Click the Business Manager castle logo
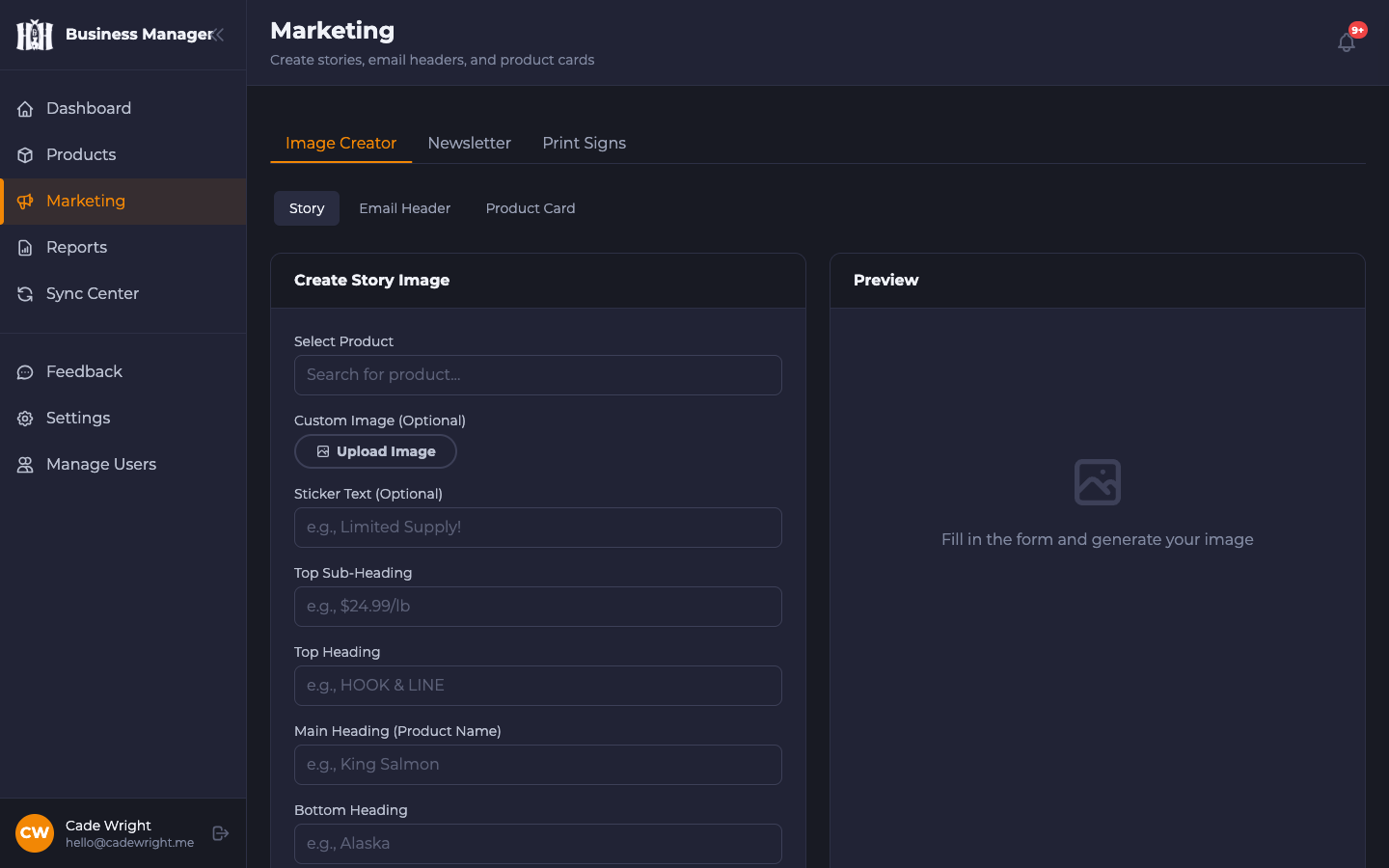 [x=35, y=35]
